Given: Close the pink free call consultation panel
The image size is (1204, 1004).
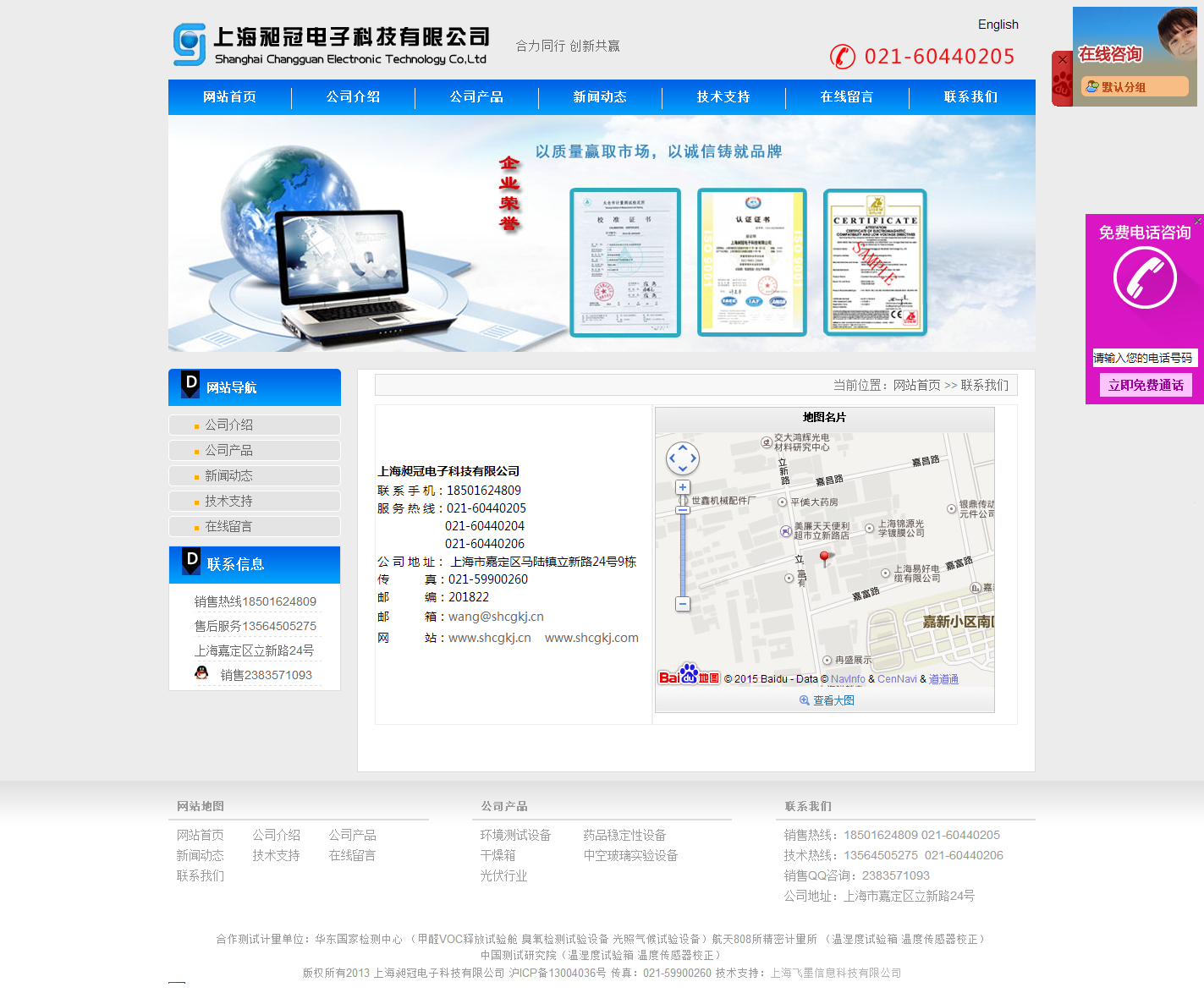Looking at the screenshot, I should point(1197,221).
